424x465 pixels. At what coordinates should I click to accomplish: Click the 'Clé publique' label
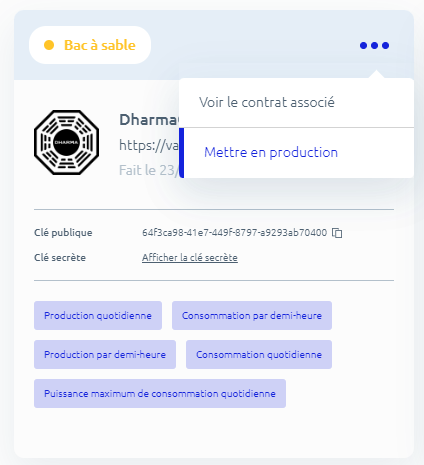(63, 232)
